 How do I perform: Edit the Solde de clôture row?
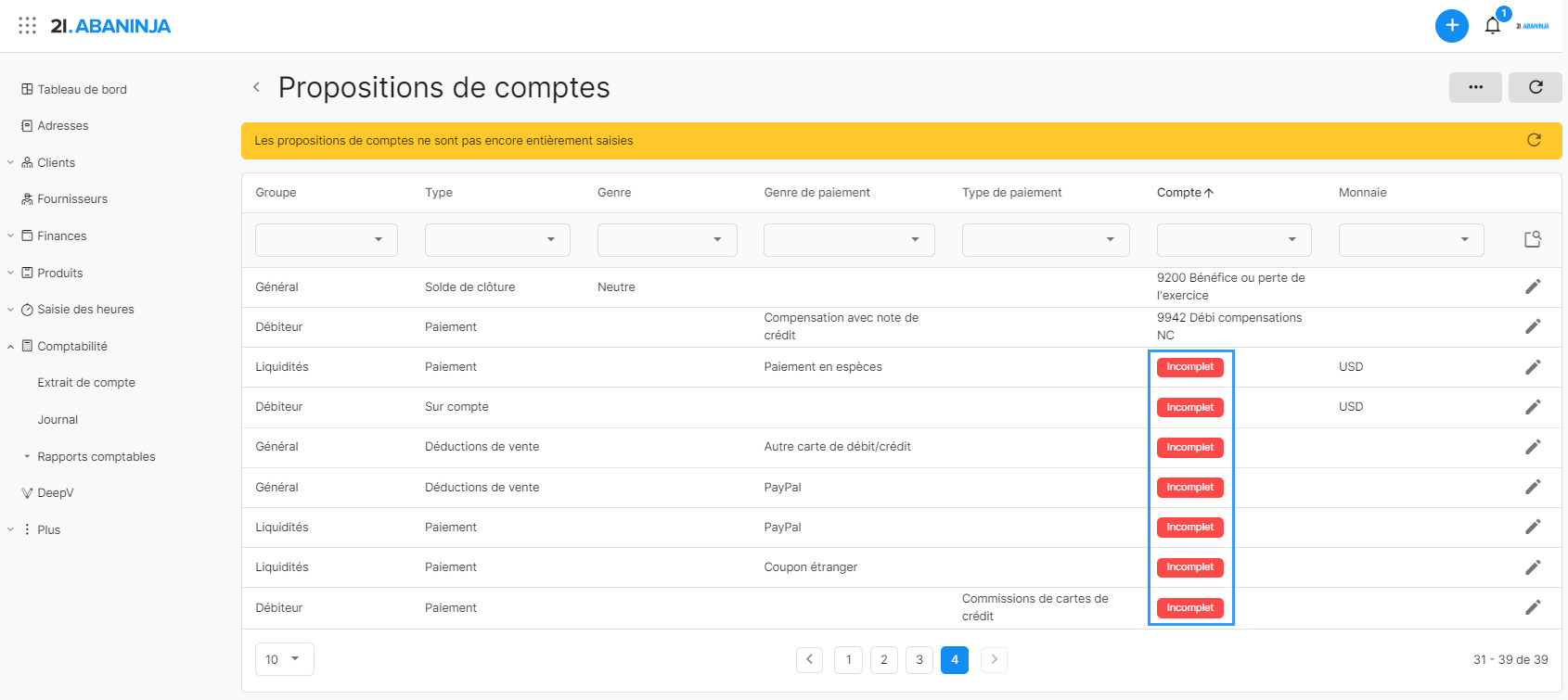point(1533,286)
